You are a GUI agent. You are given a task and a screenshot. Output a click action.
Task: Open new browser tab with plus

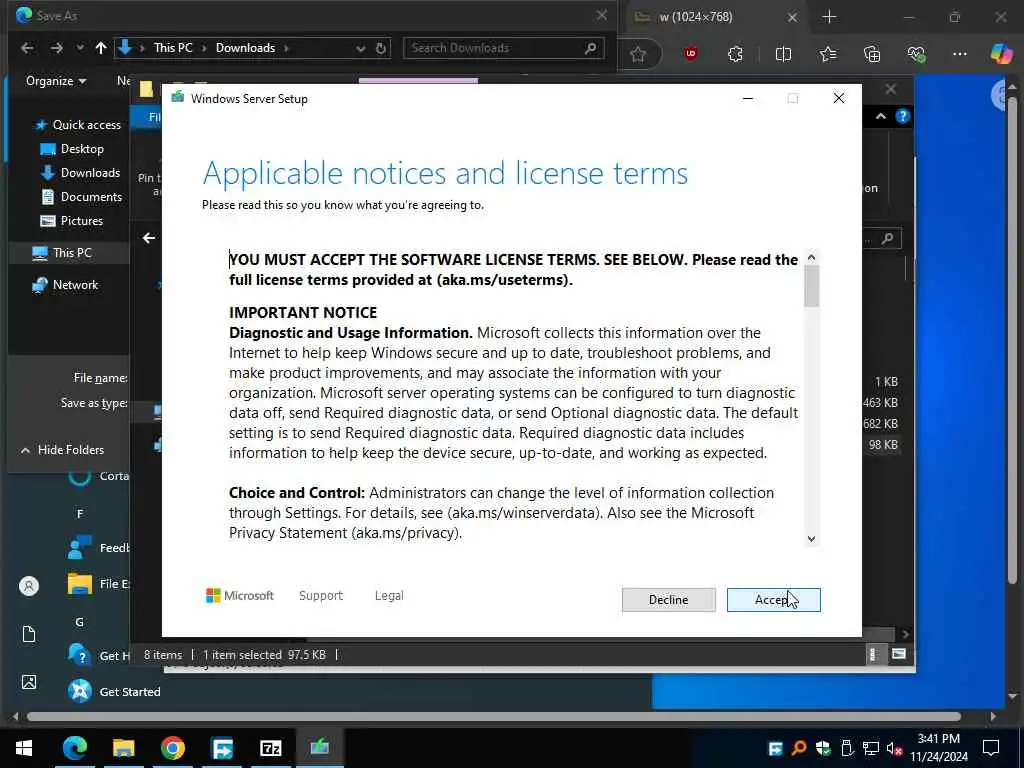coord(829,17)
